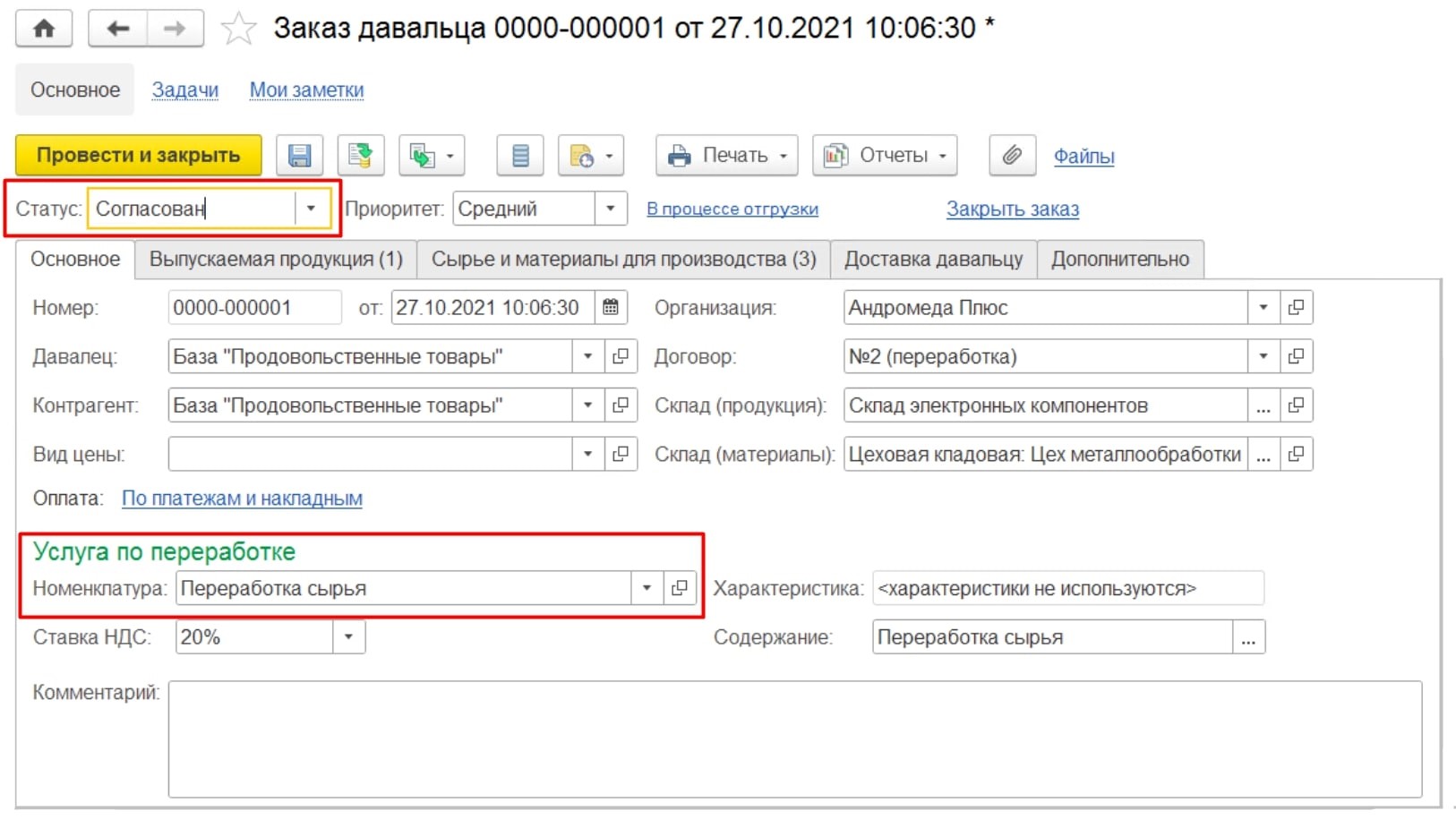
Task: Open Файлы link
Action: tap(1083, 156)
